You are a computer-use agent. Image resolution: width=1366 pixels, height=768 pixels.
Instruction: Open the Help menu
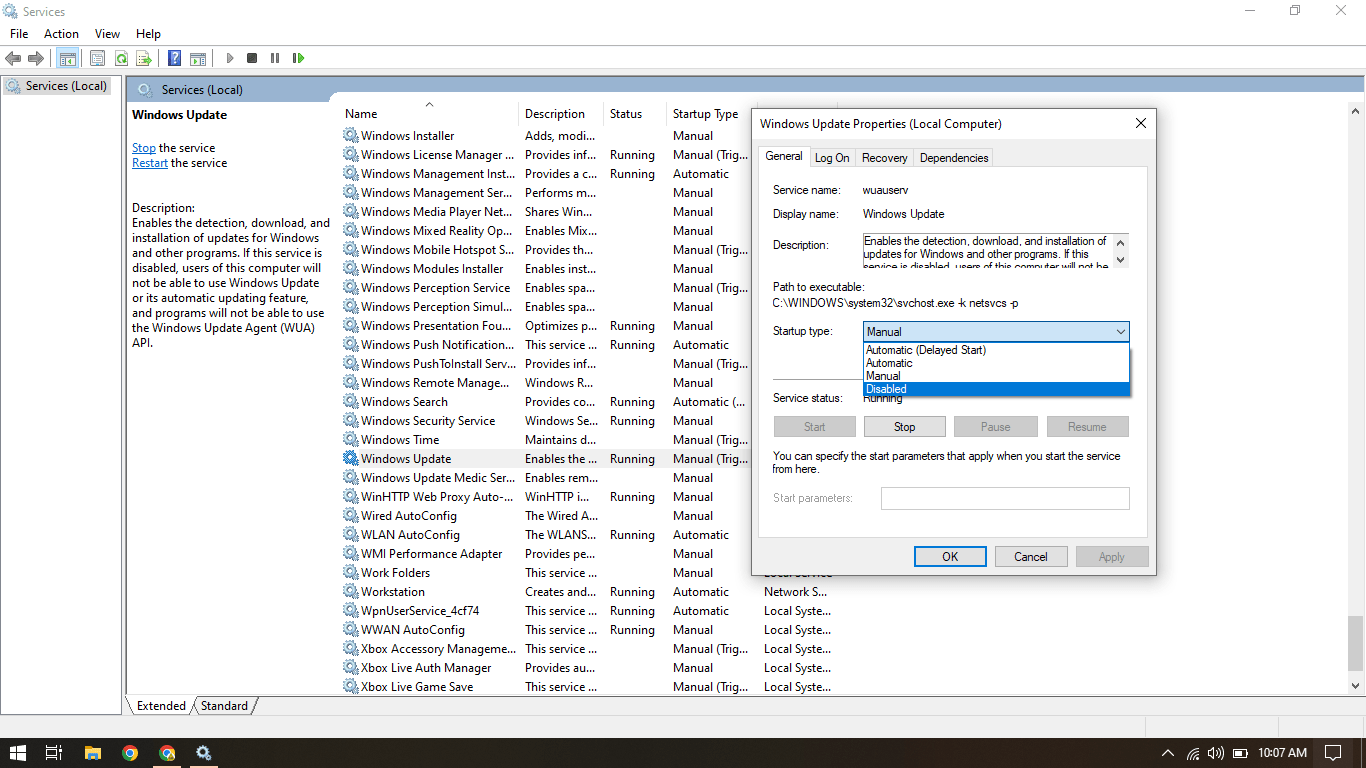pyautogui.click(x=148, y=34)
